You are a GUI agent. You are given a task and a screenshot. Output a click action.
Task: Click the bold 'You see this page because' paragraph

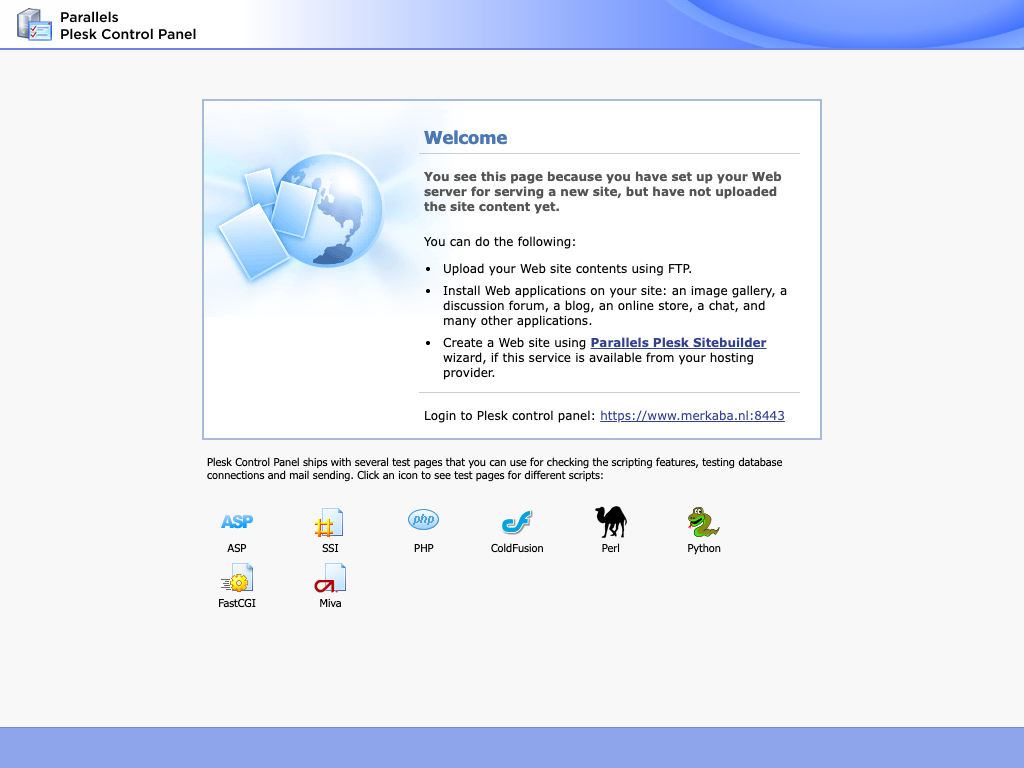(602, 192)
